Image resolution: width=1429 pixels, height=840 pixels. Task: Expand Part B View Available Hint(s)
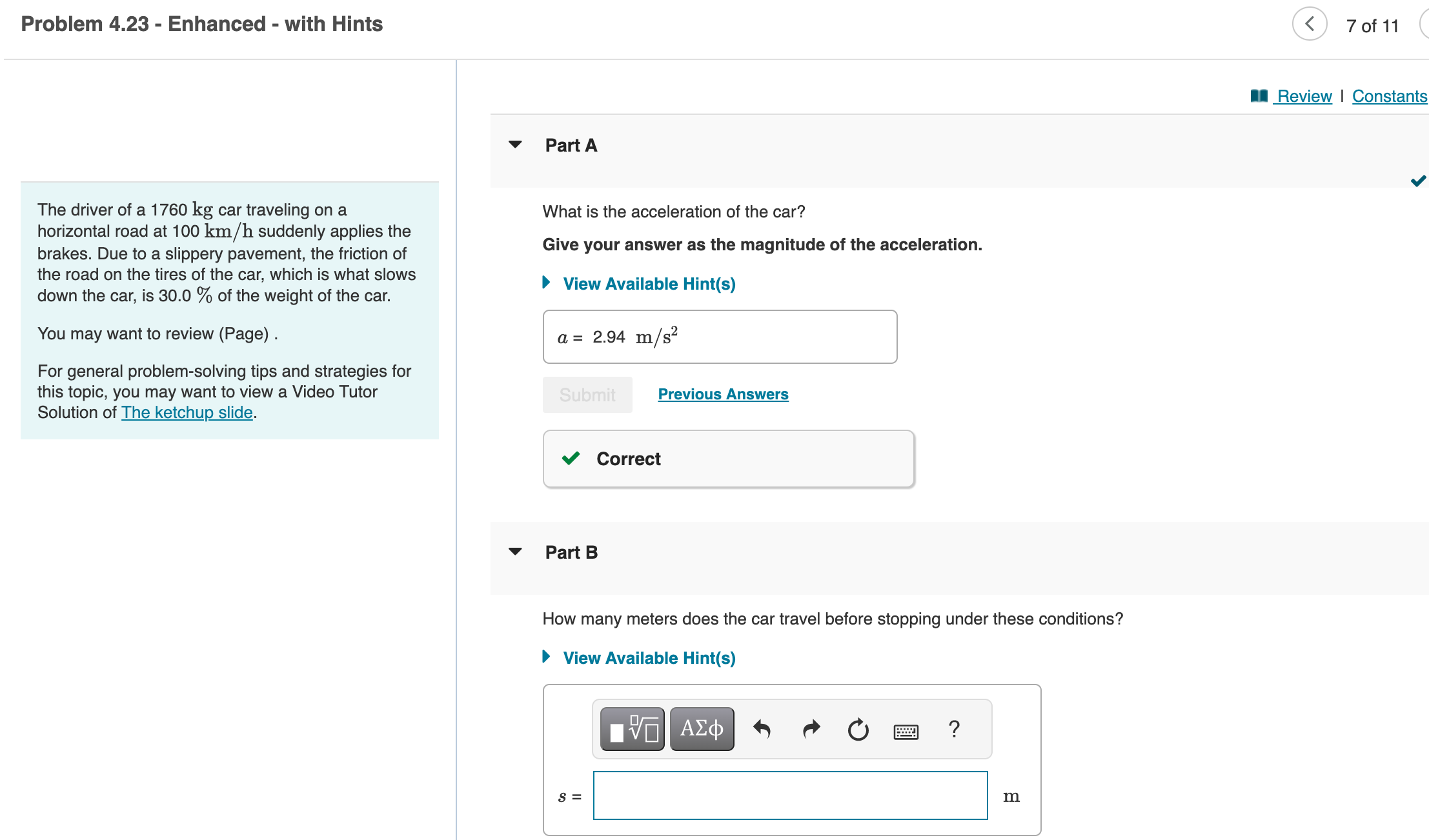649,658
